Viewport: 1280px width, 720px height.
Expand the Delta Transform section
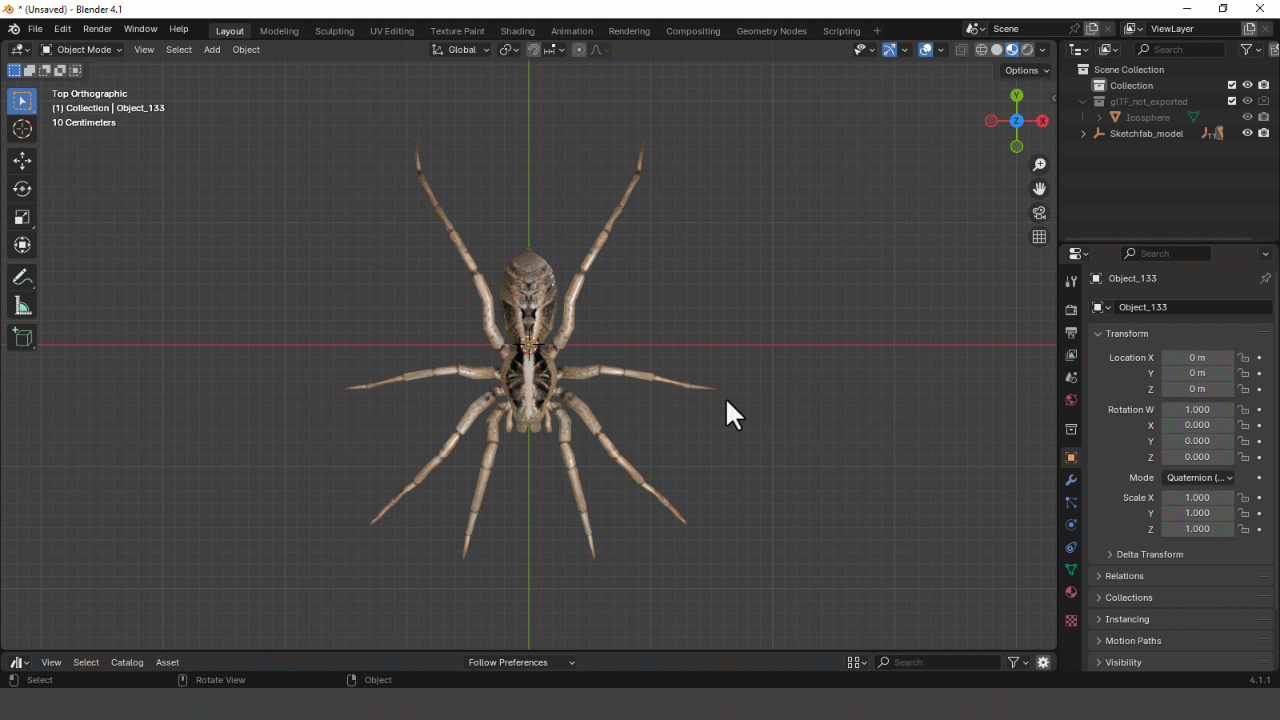tap(1149, 554)
